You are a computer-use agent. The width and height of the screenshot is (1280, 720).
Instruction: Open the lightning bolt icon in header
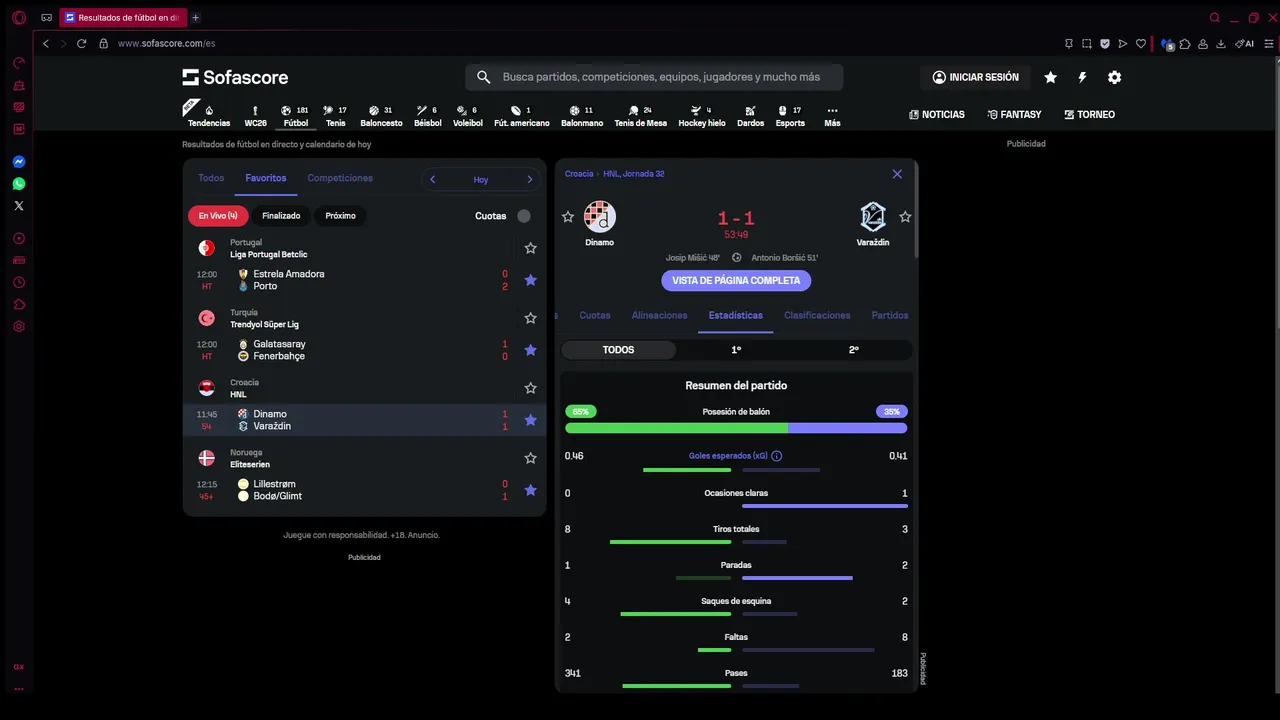tap(1082, 77)
